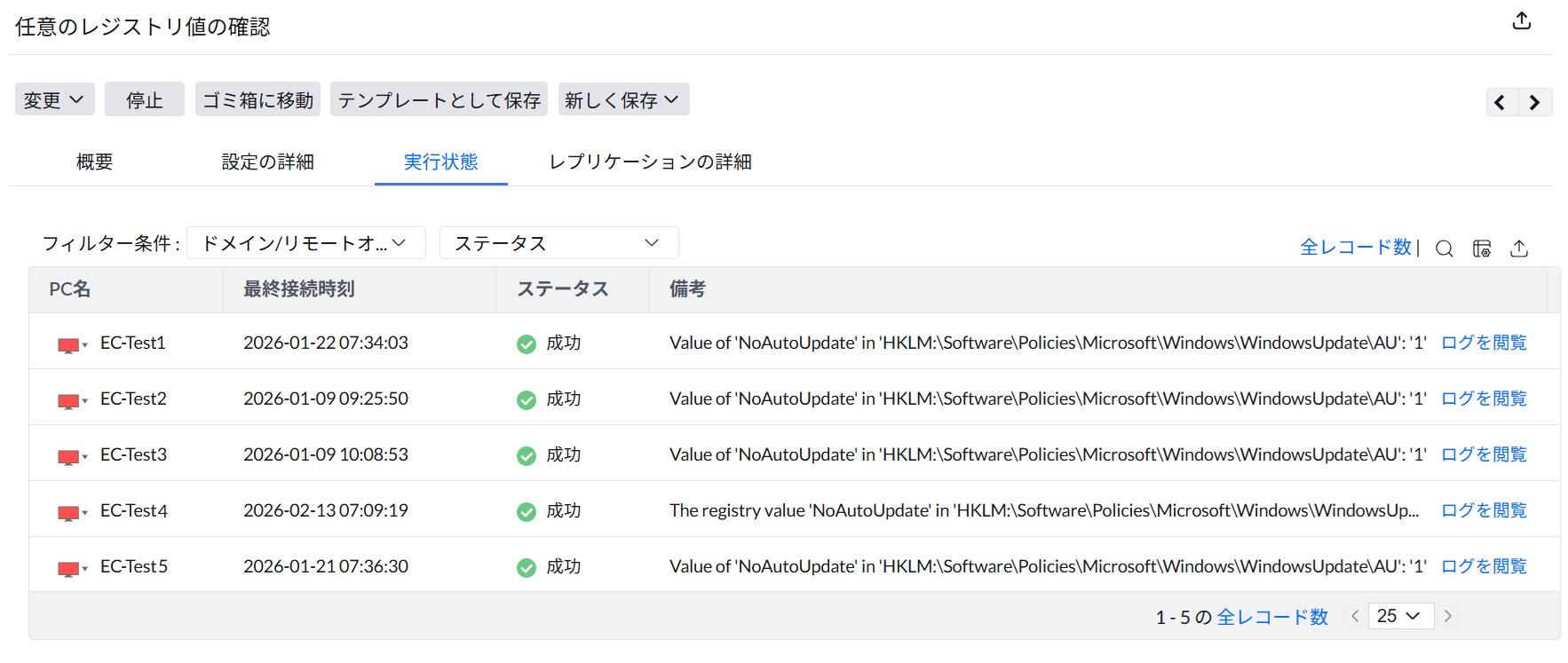Expand the 新しく保存 dropdown

[x=622, y=99]
